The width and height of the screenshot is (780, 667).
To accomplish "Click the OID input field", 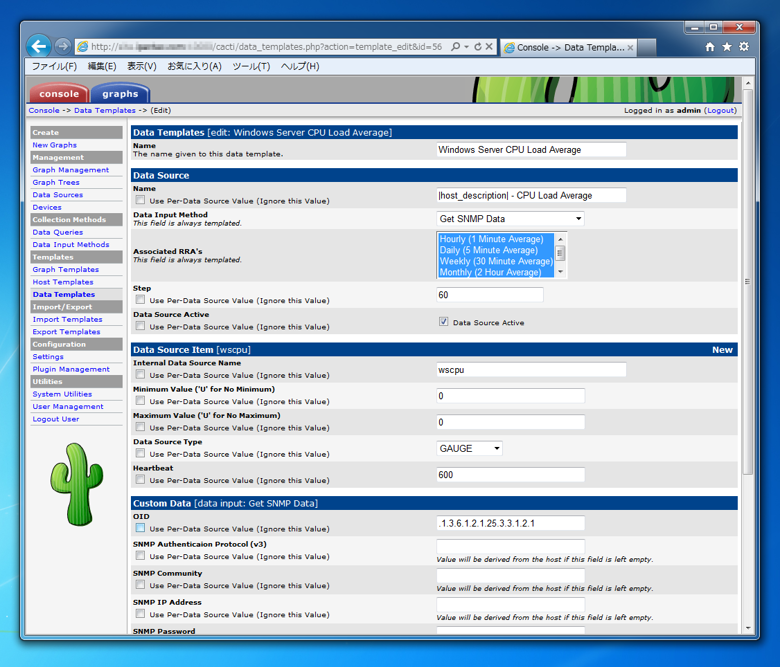I will [510, 523].
